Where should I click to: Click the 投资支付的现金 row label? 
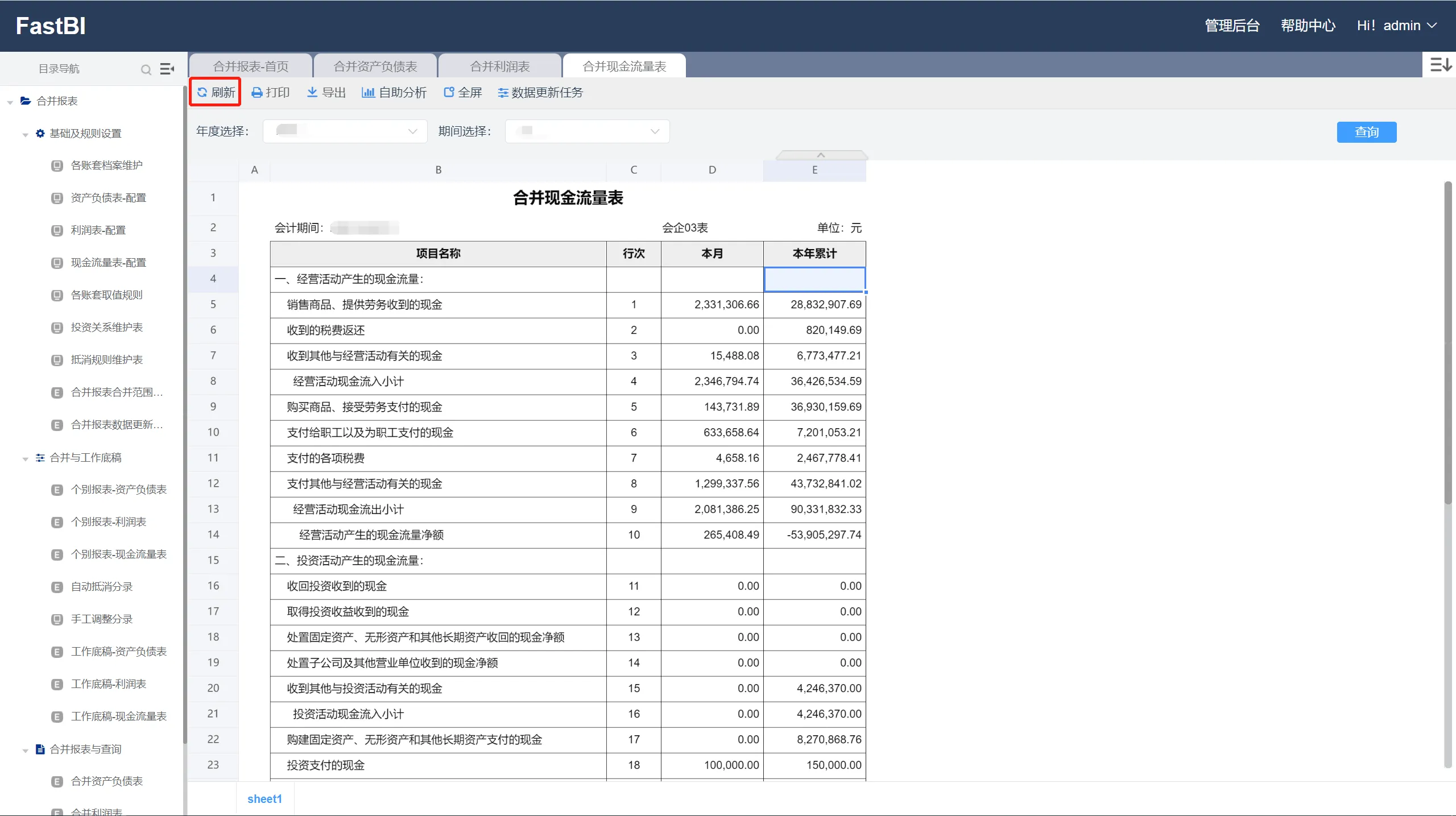point(325,765)
